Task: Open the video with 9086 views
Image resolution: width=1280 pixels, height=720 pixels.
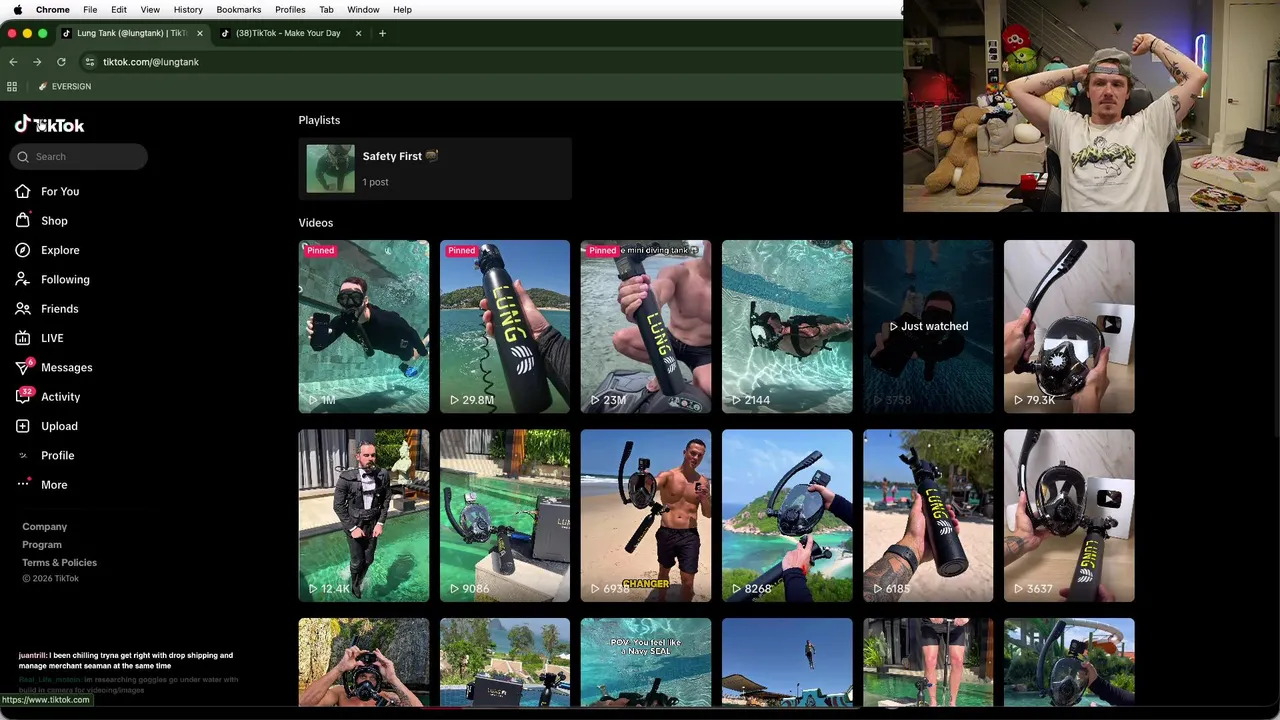Action: pyautogui.click(x=505, y=516)
